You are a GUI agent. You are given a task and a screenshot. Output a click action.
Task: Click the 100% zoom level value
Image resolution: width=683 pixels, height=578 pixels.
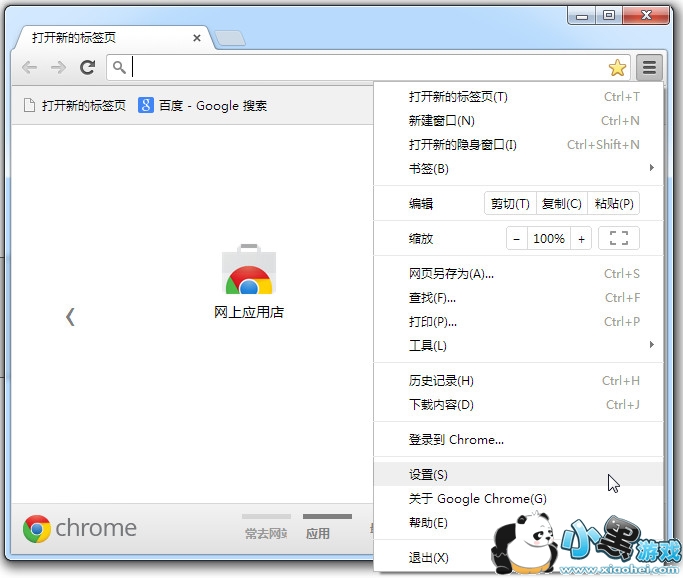[x=549, y=239]
